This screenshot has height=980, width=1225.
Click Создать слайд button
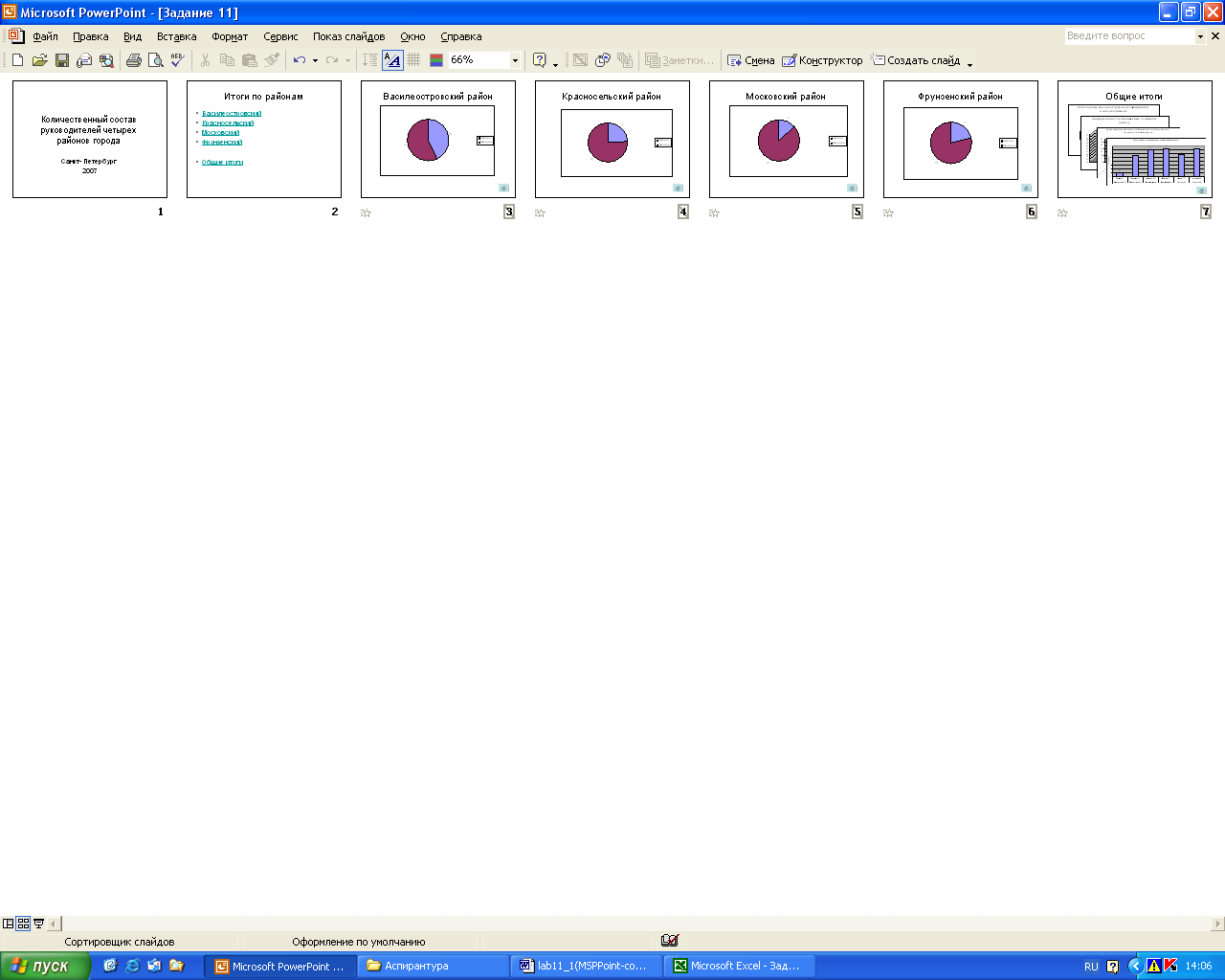point(916,60)
